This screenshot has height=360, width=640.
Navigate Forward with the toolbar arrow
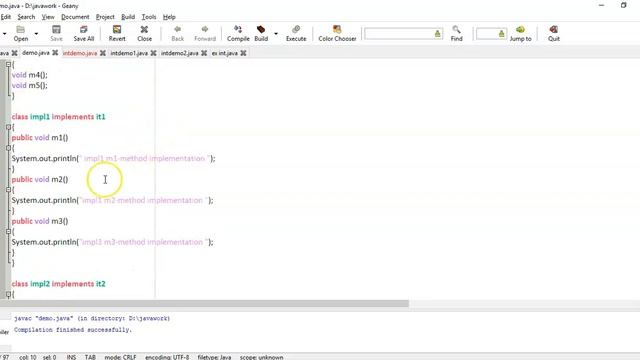tap(205, 33)
